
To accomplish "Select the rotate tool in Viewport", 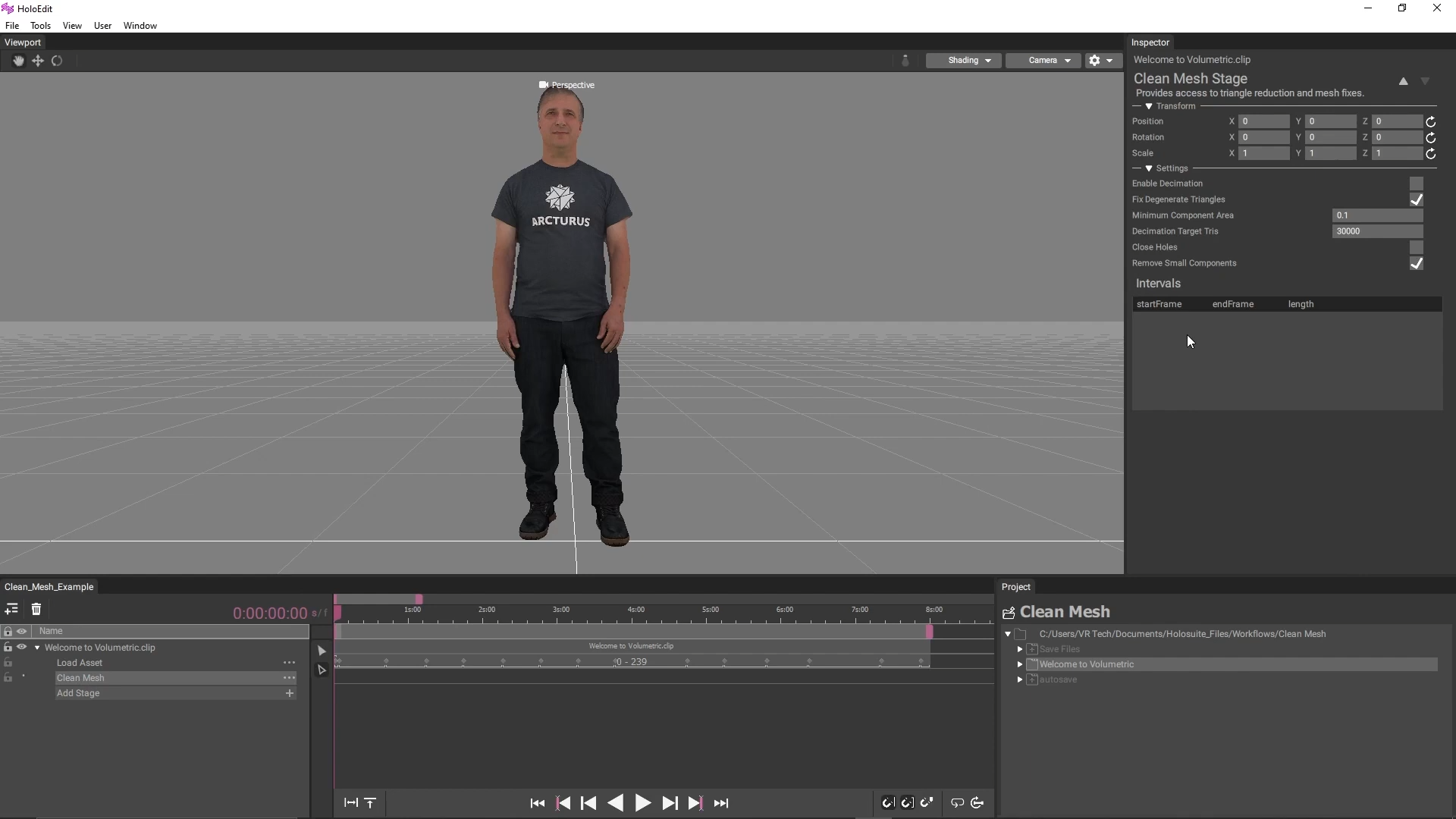I will [x=57, y=61].
